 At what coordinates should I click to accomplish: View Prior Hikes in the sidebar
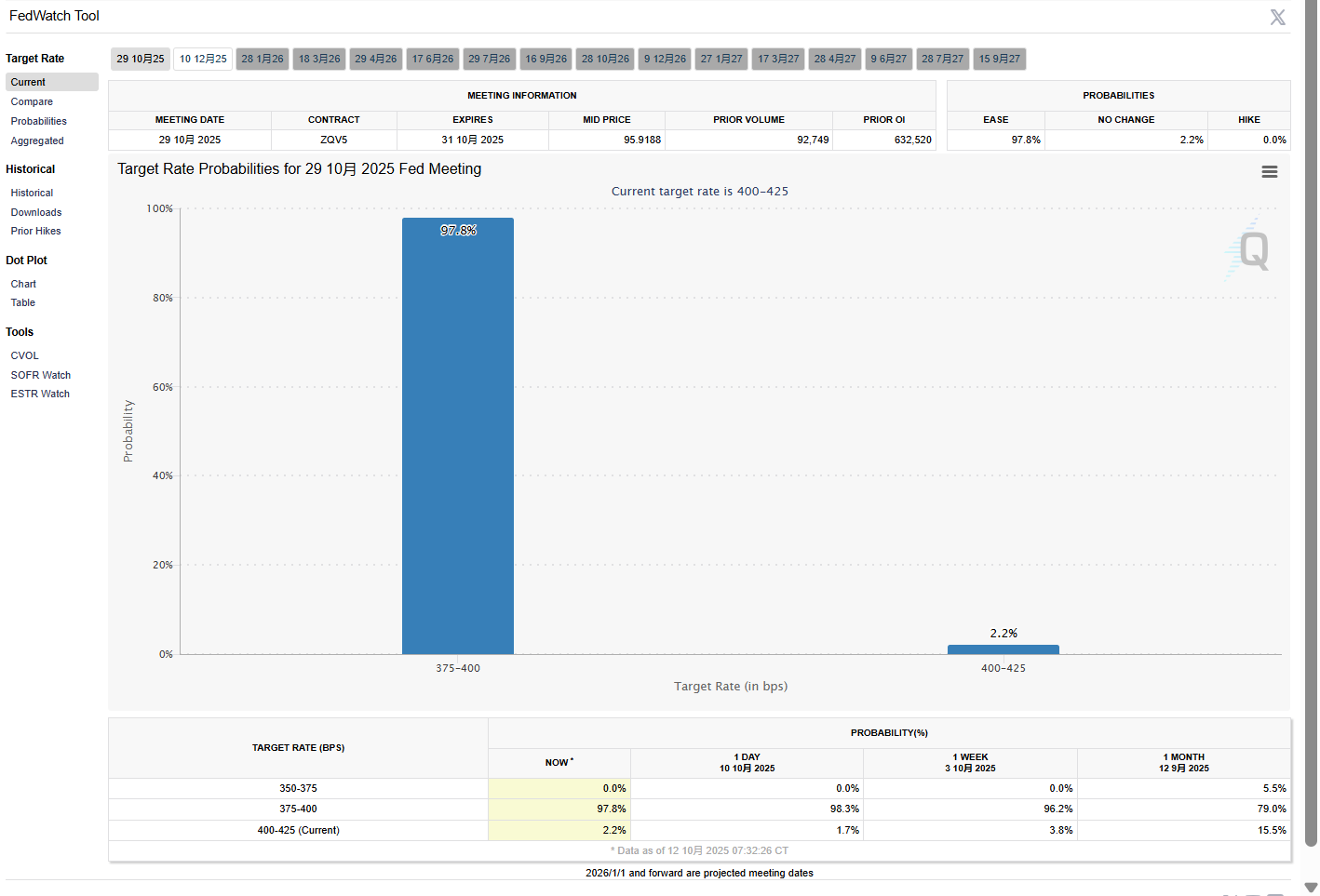pyautogui.click(x=35, y=232)
